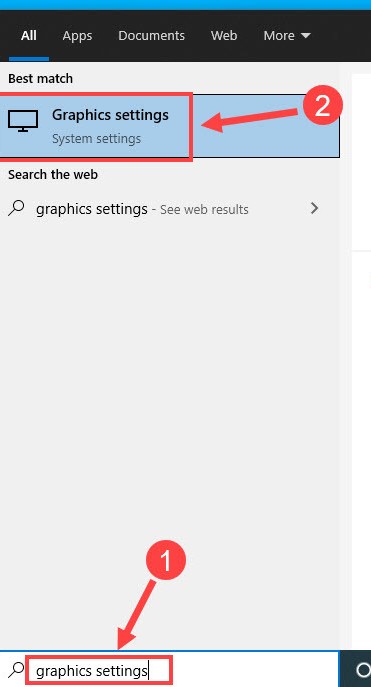Click the Search the web header
This screenshot has height=687, width=371.
(x=53, y=175)
